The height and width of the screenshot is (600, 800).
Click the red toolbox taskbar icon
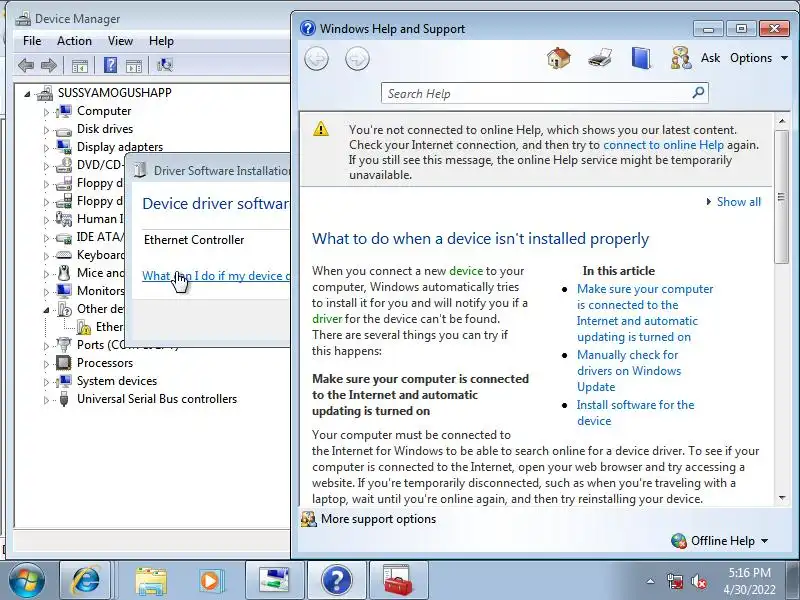click(398, 581)
